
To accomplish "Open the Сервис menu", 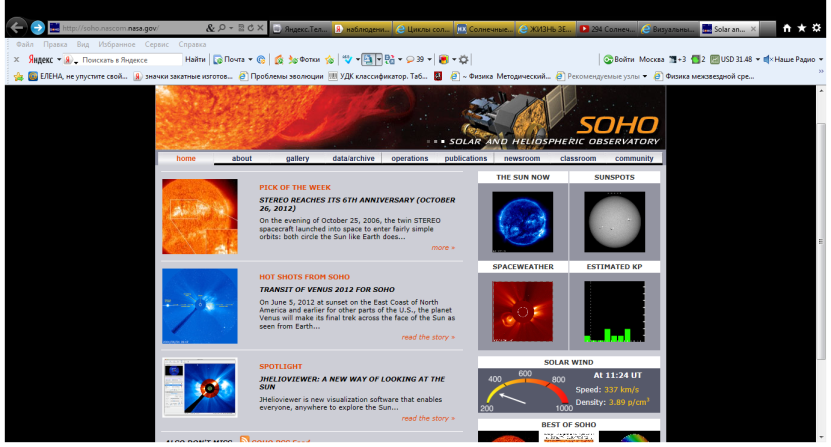I will pos(157,45).
